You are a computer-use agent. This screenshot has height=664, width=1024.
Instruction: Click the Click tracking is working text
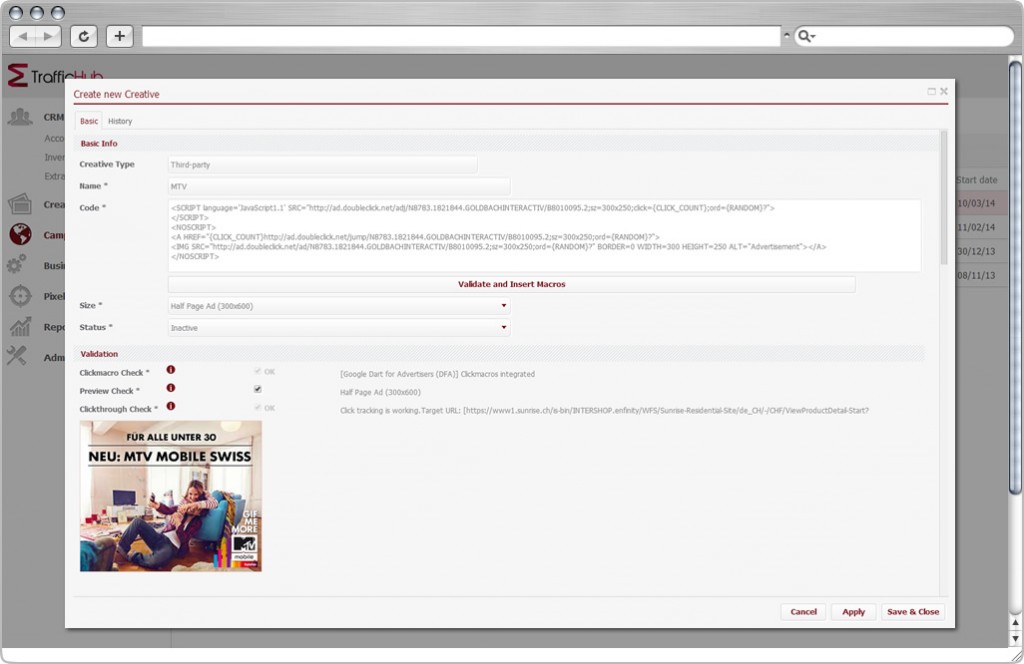(x=604, y=411)
